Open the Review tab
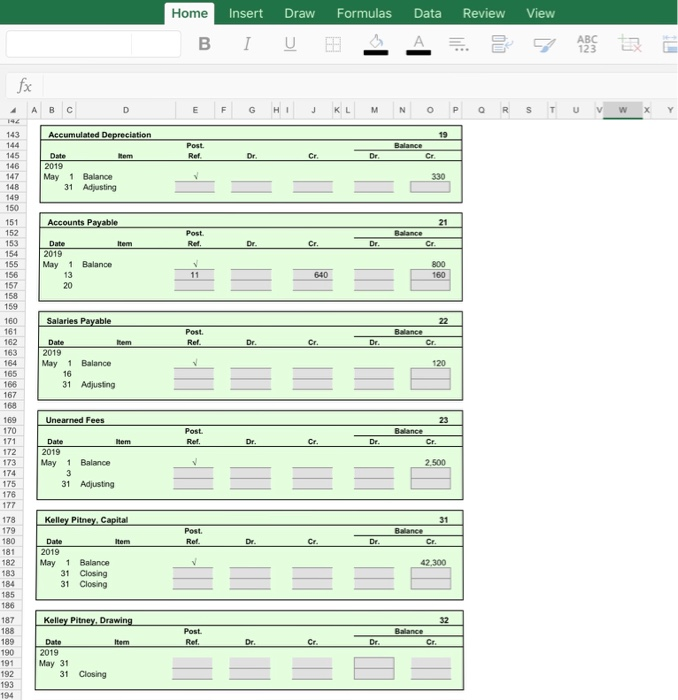Screen dimensions: 678x700 point(484,13)
